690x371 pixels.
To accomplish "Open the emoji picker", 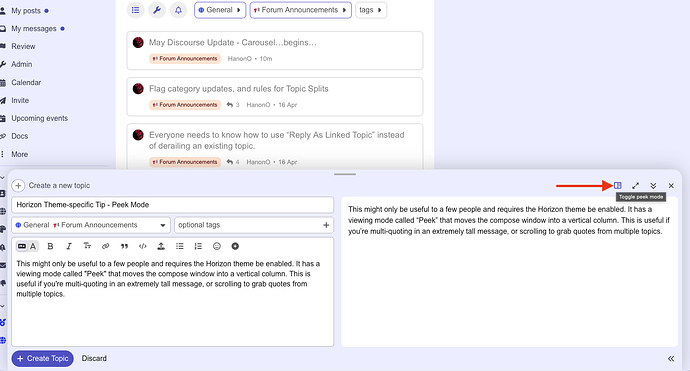I will click(217, 246).
